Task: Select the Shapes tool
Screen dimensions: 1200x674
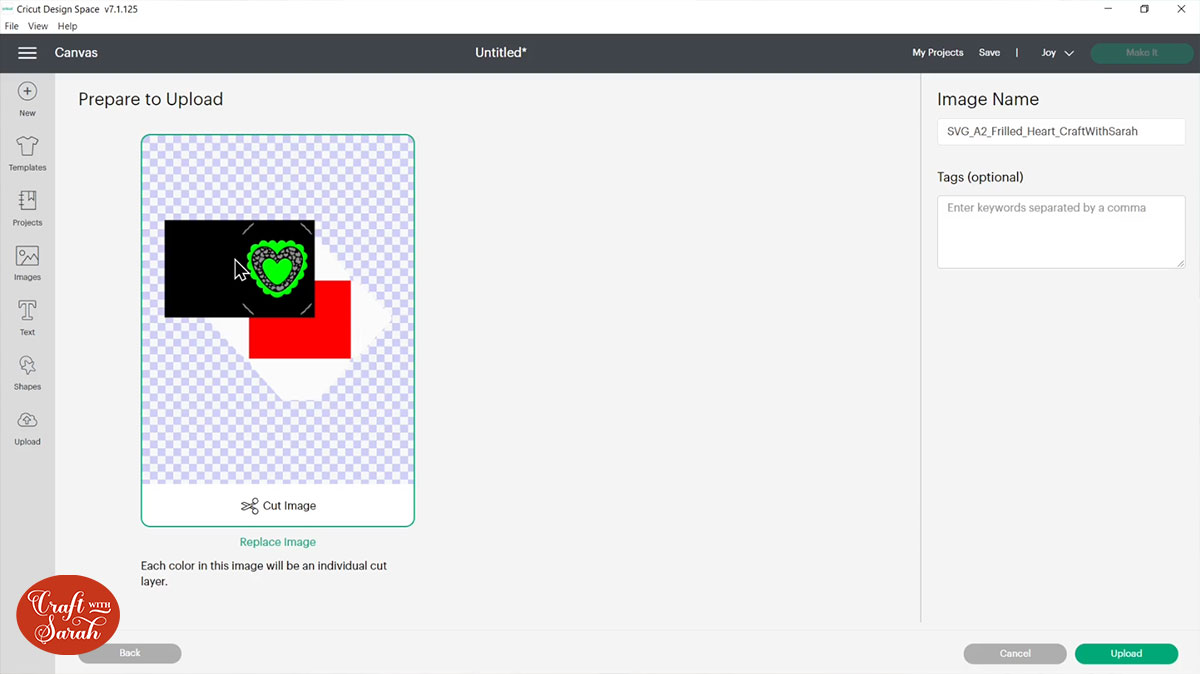Action: point(27,370)
